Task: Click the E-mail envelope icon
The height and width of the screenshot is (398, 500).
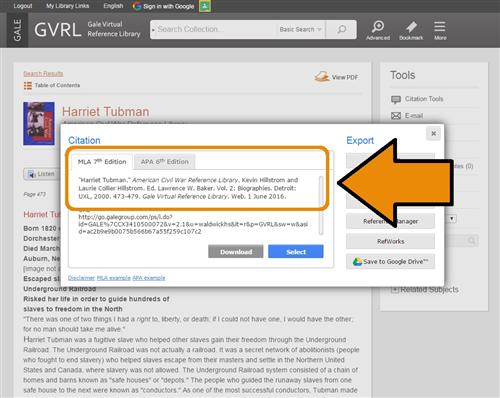Action: [x=396, y=116]
